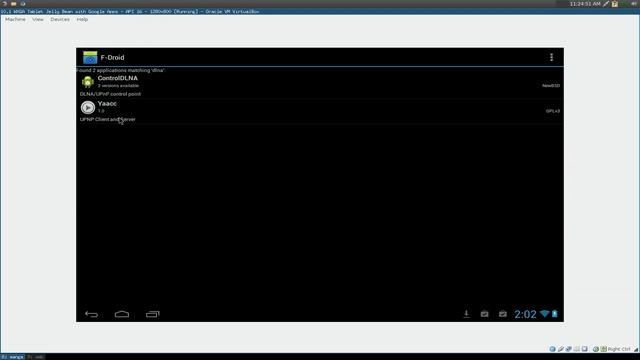Open the second briefcase notification icon
640x360 pixels.
(x=503, y=313)
